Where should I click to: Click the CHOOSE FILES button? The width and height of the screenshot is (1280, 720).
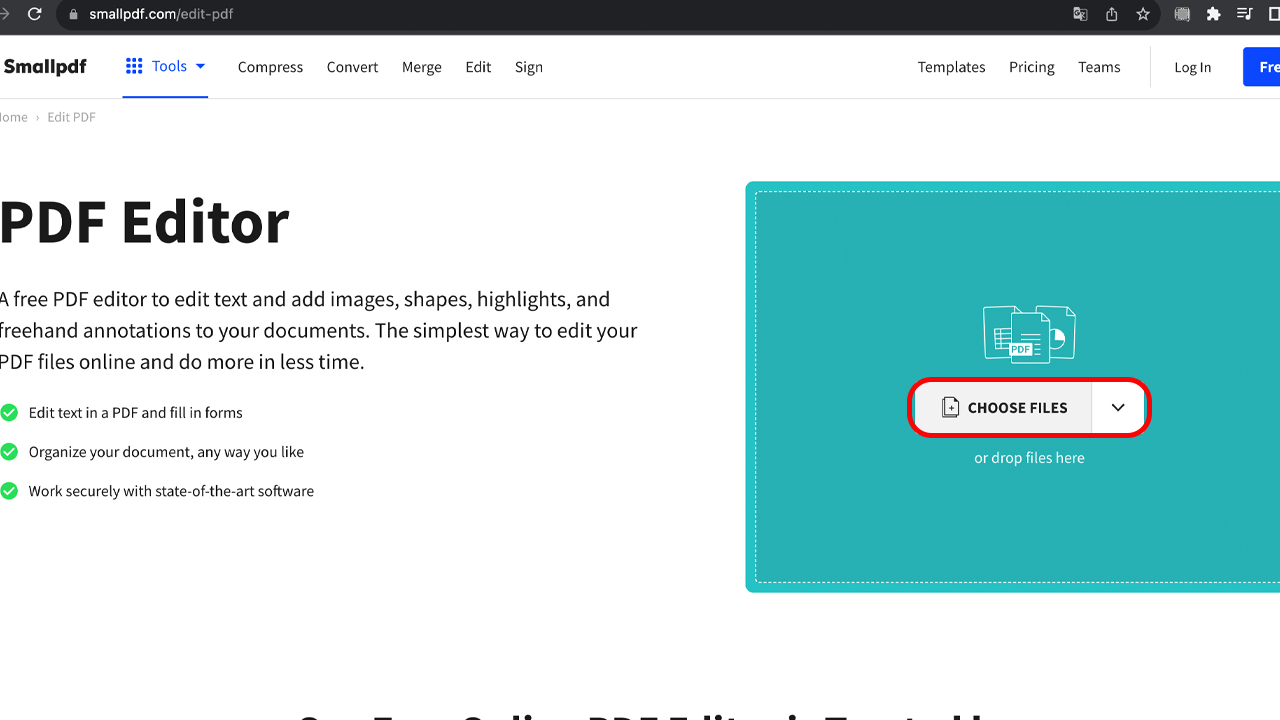(x=1003, y=407)
